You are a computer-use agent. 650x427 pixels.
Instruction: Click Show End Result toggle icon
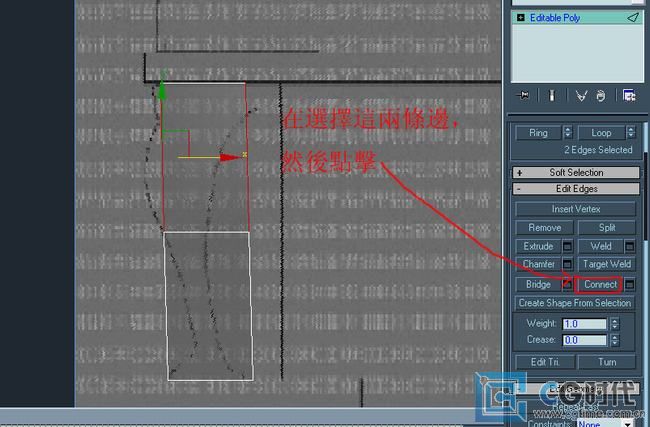click(x=551, y=96)
